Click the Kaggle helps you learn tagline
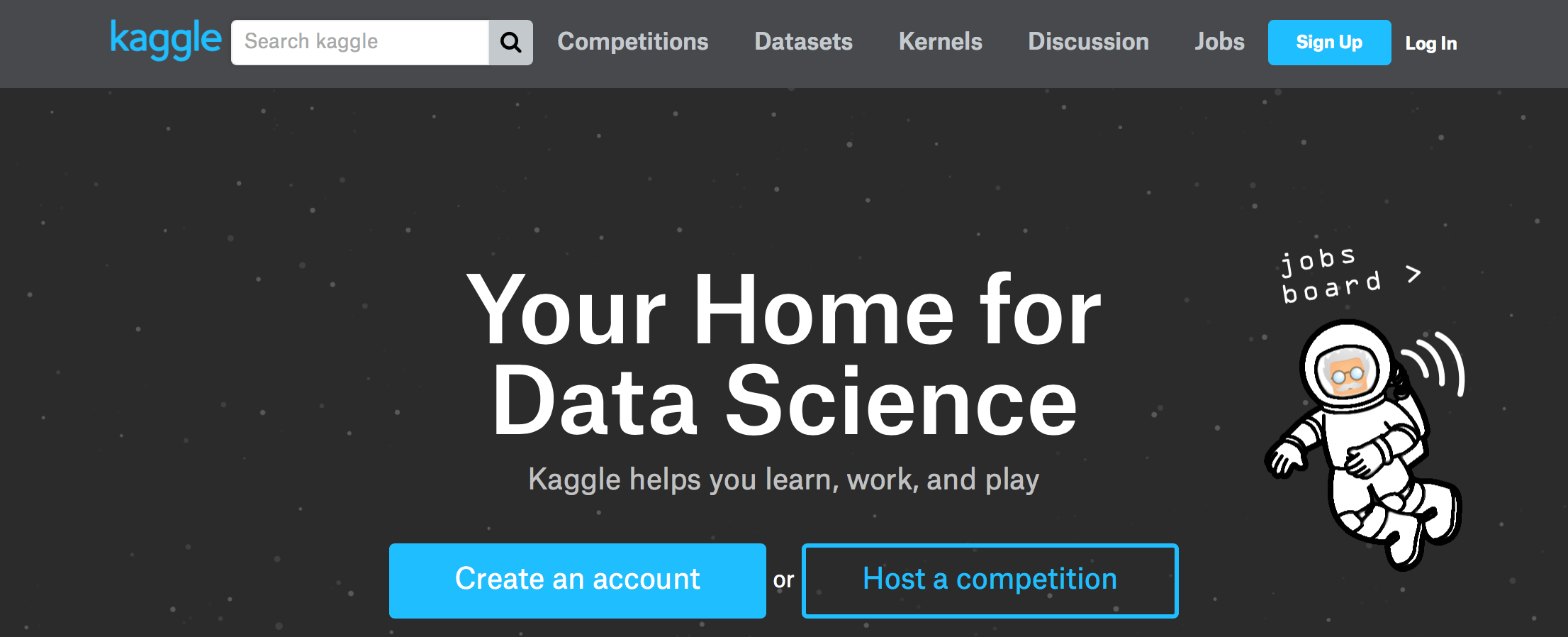Image resolution: width=1568 pixels, height=637 pixels. 784,480
